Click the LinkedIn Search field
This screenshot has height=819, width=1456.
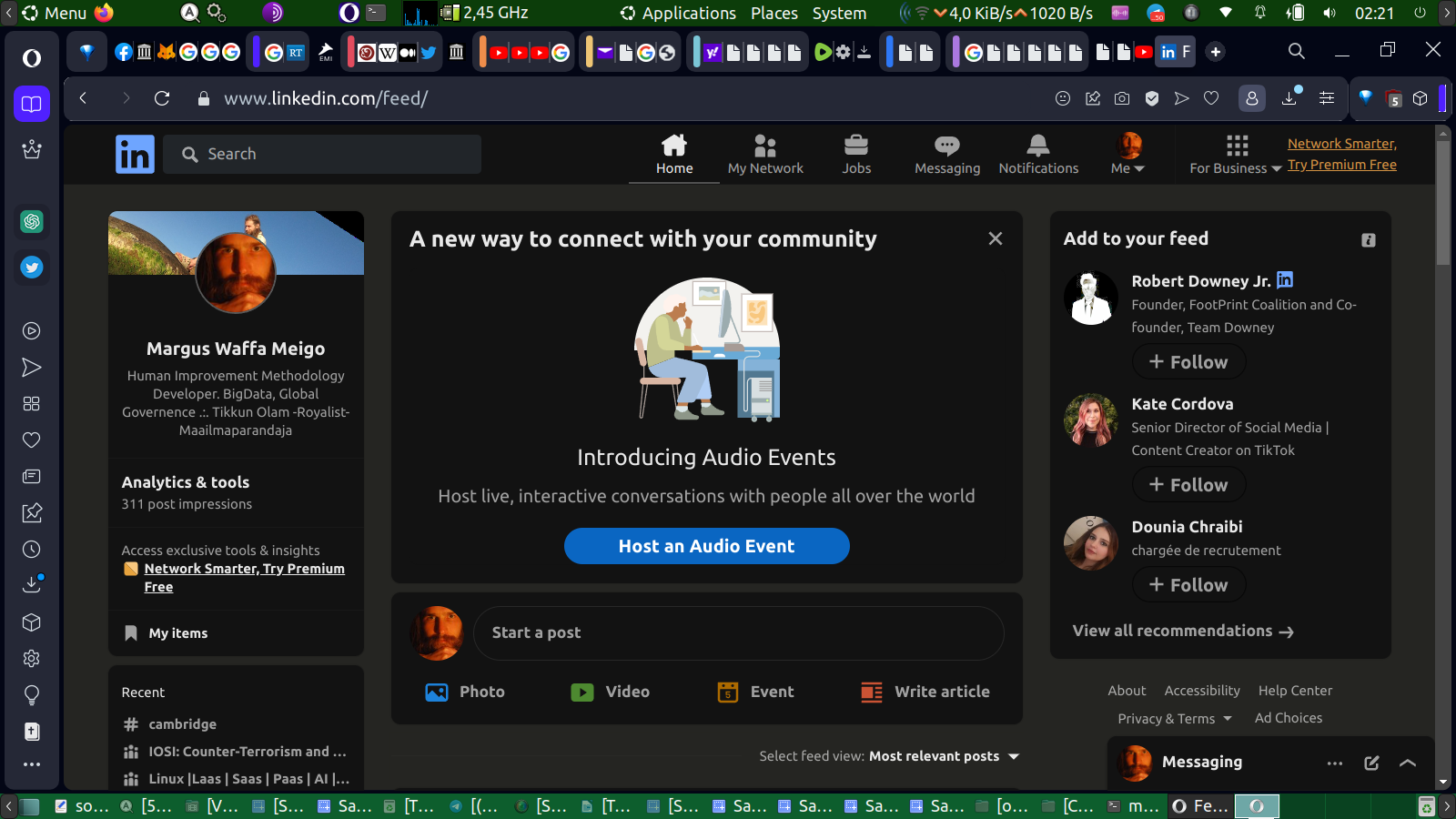322,154
